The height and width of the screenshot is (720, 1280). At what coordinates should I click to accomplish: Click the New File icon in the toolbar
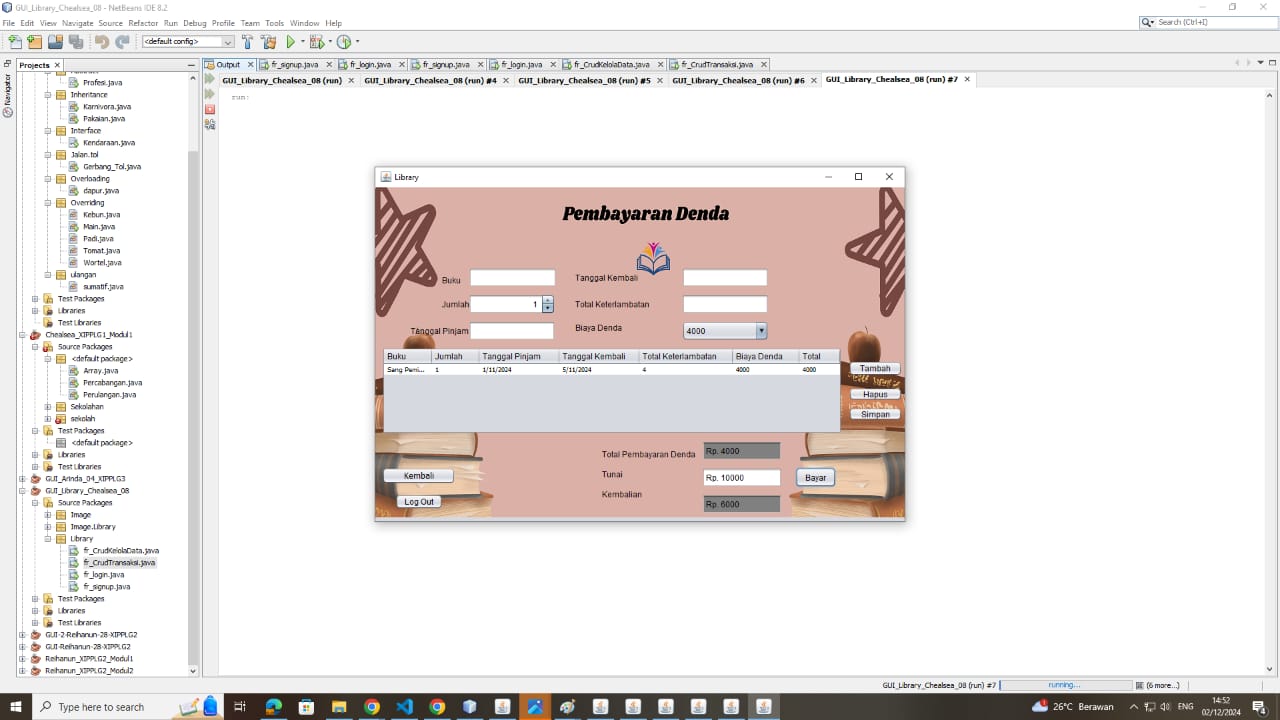coord(15,42)
